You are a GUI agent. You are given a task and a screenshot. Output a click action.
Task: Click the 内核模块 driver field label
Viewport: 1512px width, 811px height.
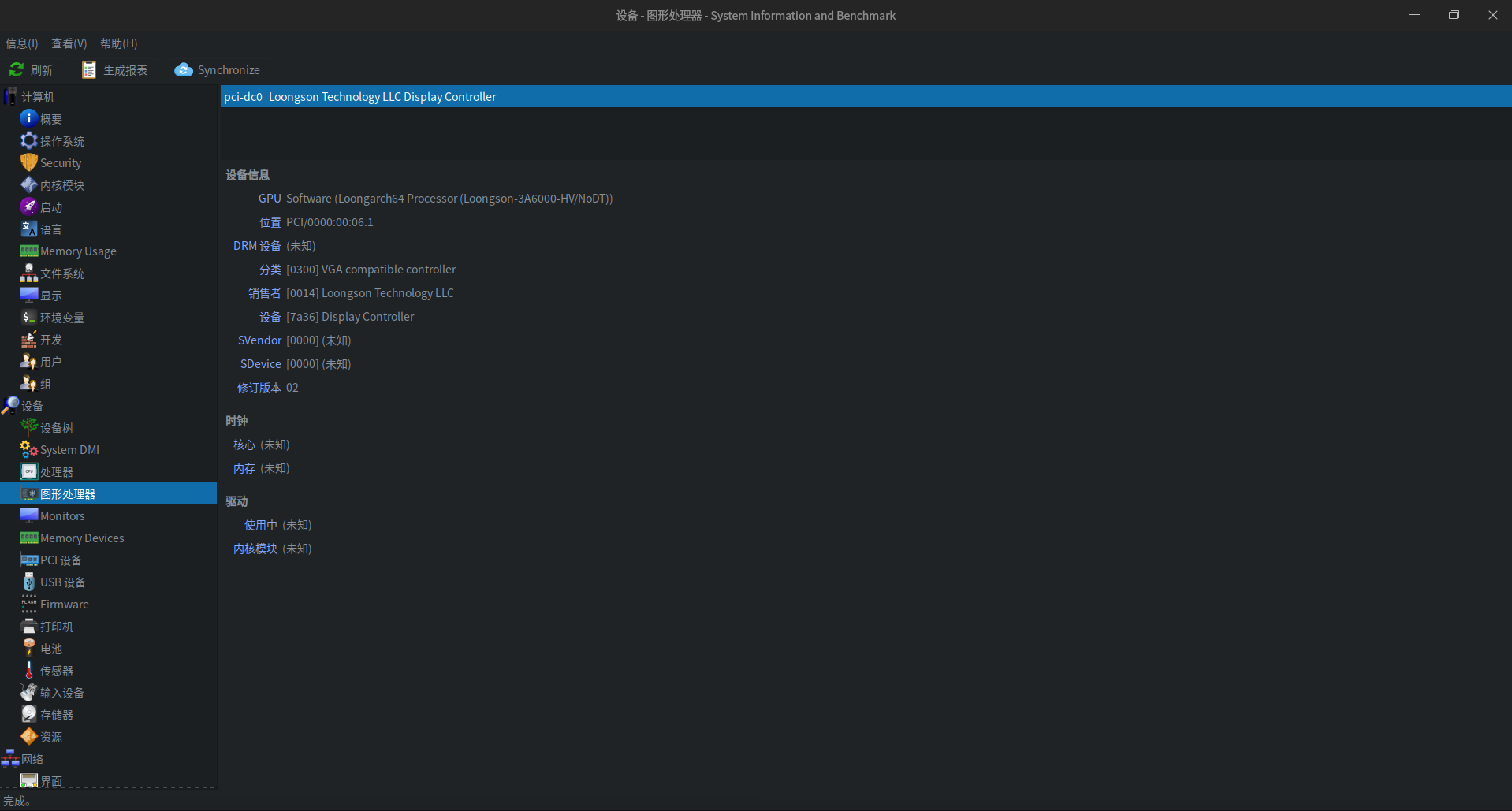point(255,549)
